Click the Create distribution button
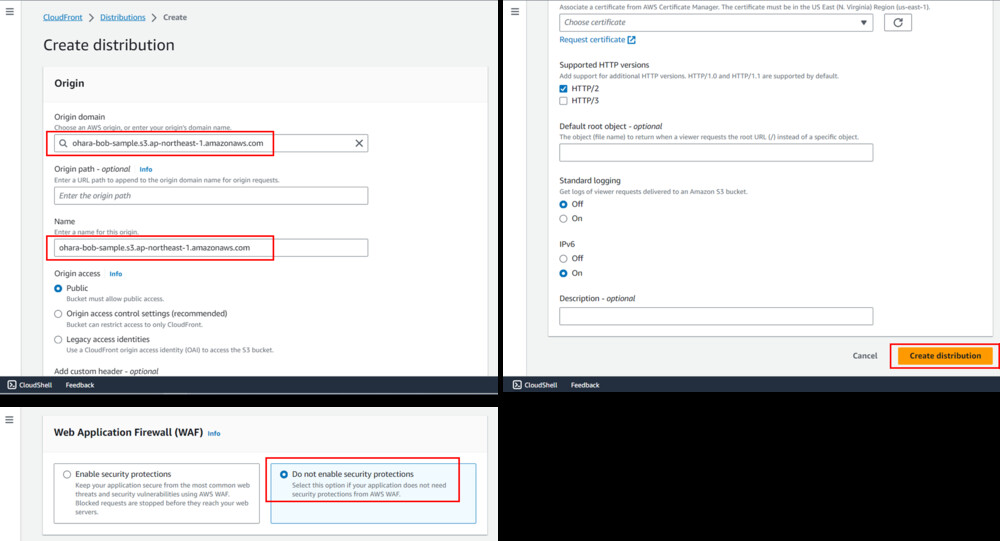1000x541 pixels. [x=945, y=356]
